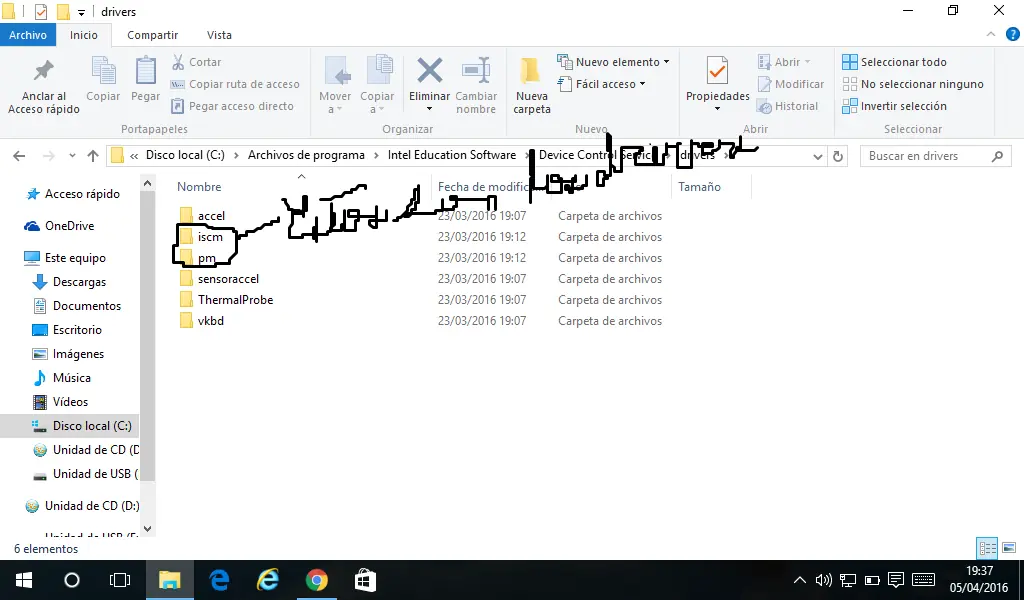1024x600 pixels.
Task: Click the Copiar clipboard ribbon button
Action: (103, 79)
